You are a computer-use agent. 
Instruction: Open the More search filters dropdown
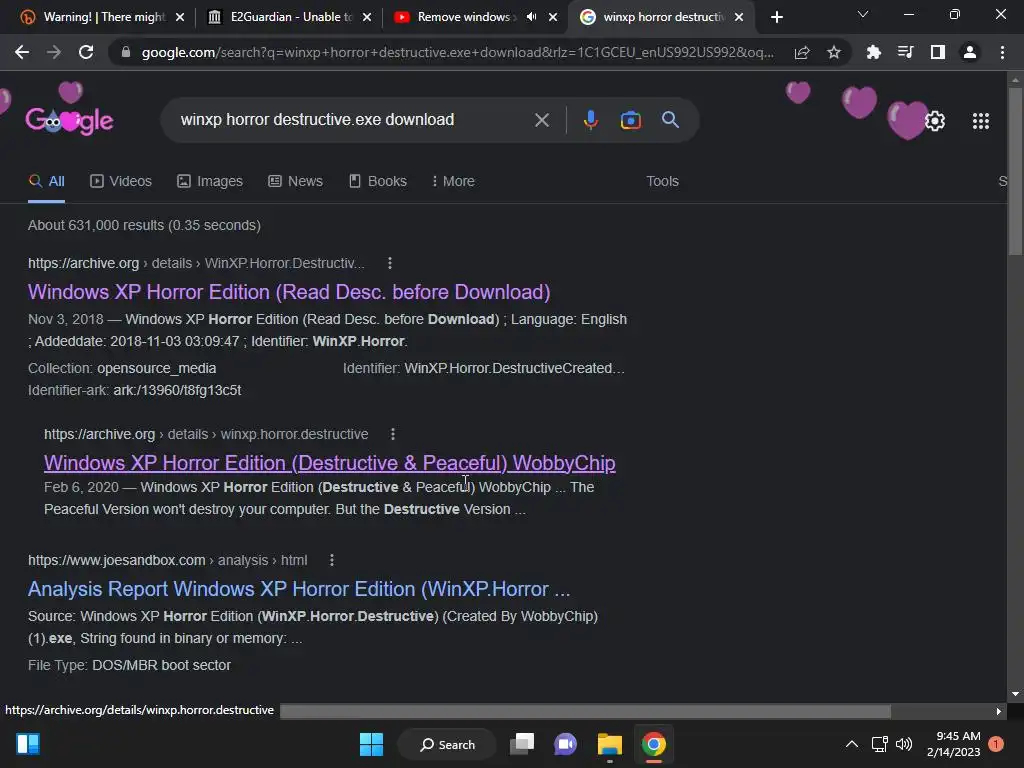tap(453, 181)
